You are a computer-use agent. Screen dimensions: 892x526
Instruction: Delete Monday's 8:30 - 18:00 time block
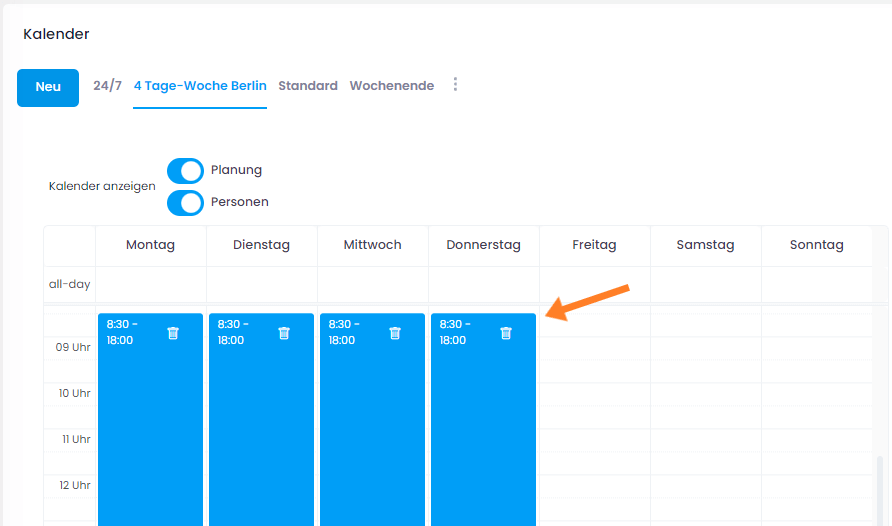(173, 333)
